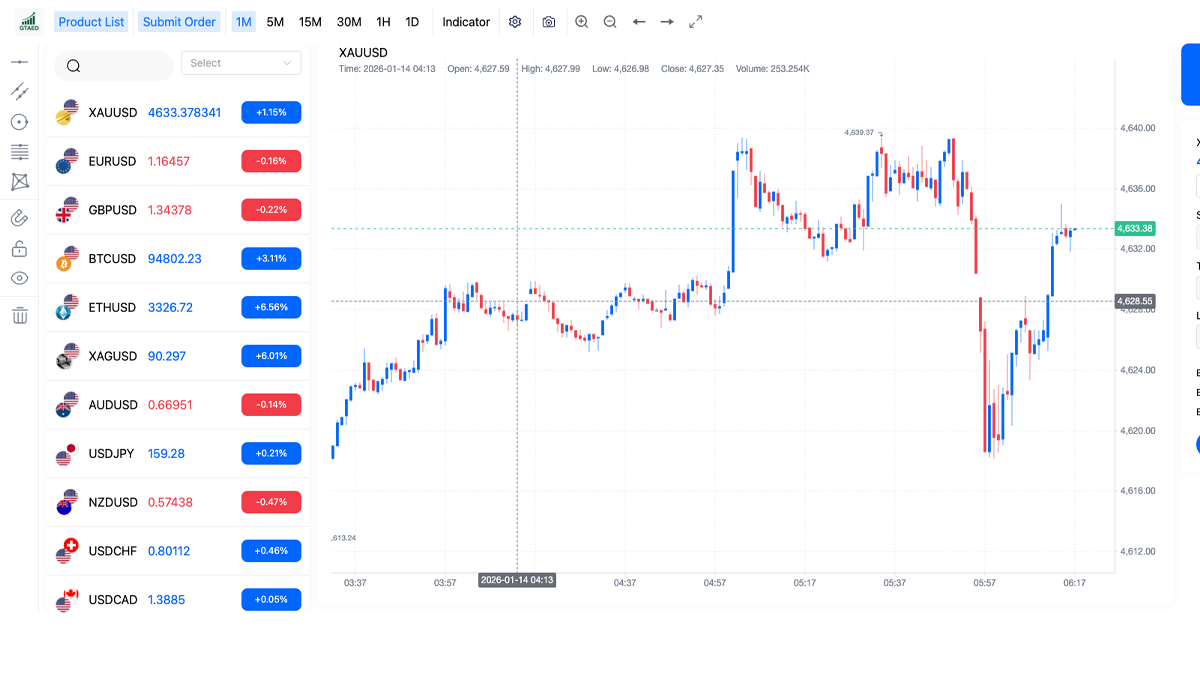1200x700 pixels.
Task: Switch to the 15M timeframe
Action: click(310, 22)
